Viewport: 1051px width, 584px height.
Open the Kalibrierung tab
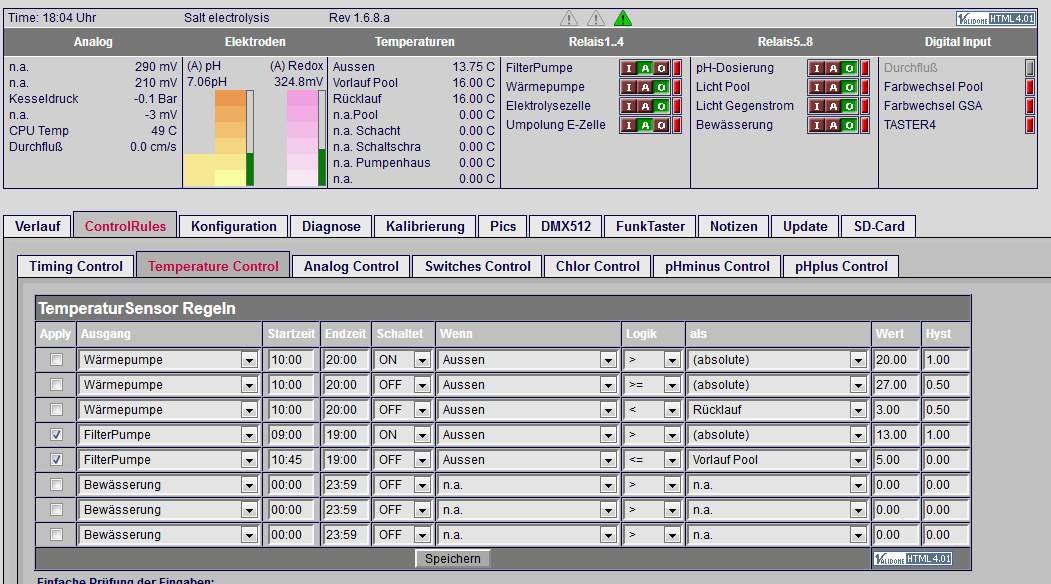(425, 227)
